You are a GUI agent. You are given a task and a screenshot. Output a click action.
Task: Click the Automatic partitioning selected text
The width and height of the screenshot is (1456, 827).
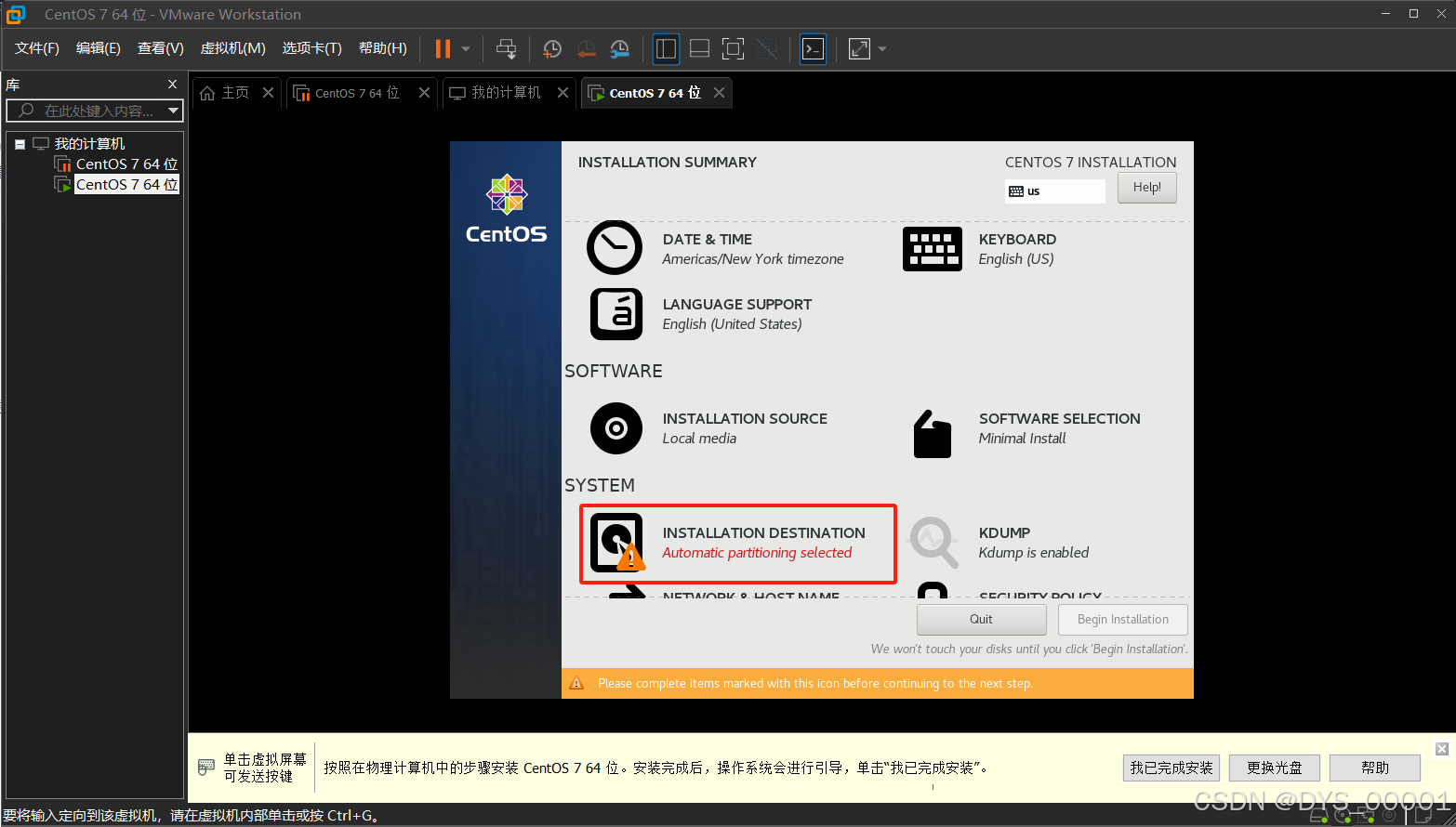(x=757, y=553)
